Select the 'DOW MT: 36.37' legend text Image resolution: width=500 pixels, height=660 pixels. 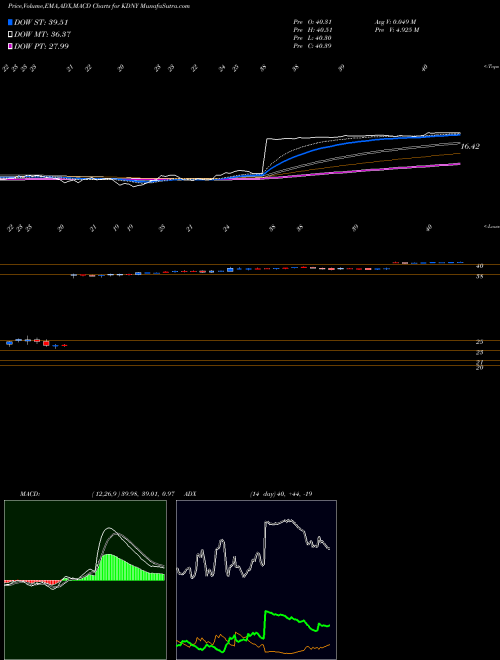[41, 34]
